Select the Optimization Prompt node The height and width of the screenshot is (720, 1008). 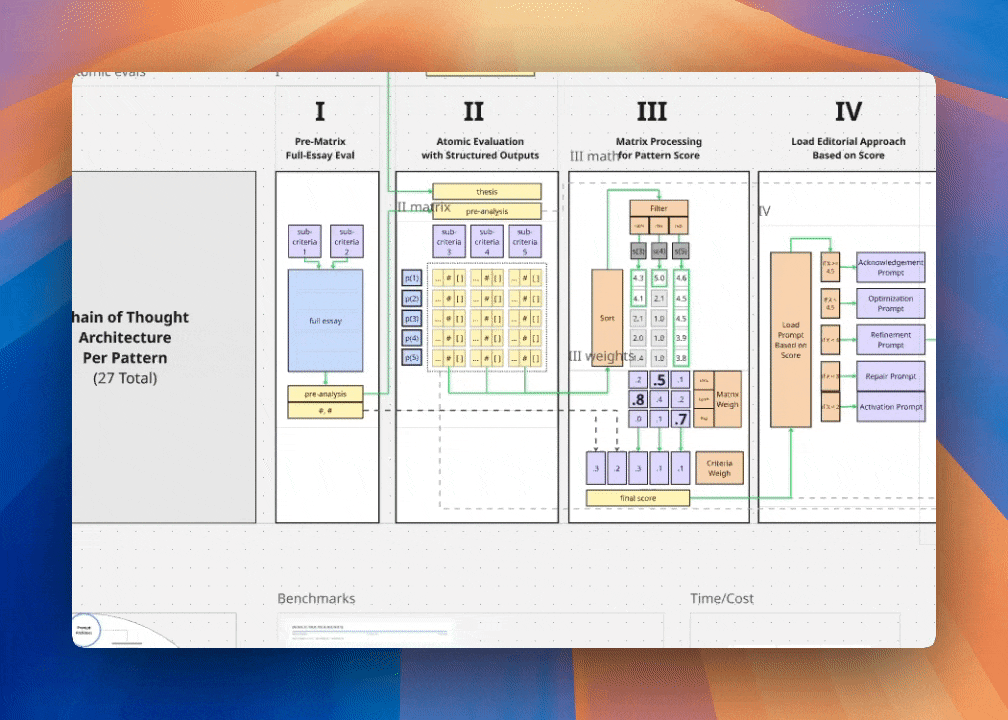[890, 304]
